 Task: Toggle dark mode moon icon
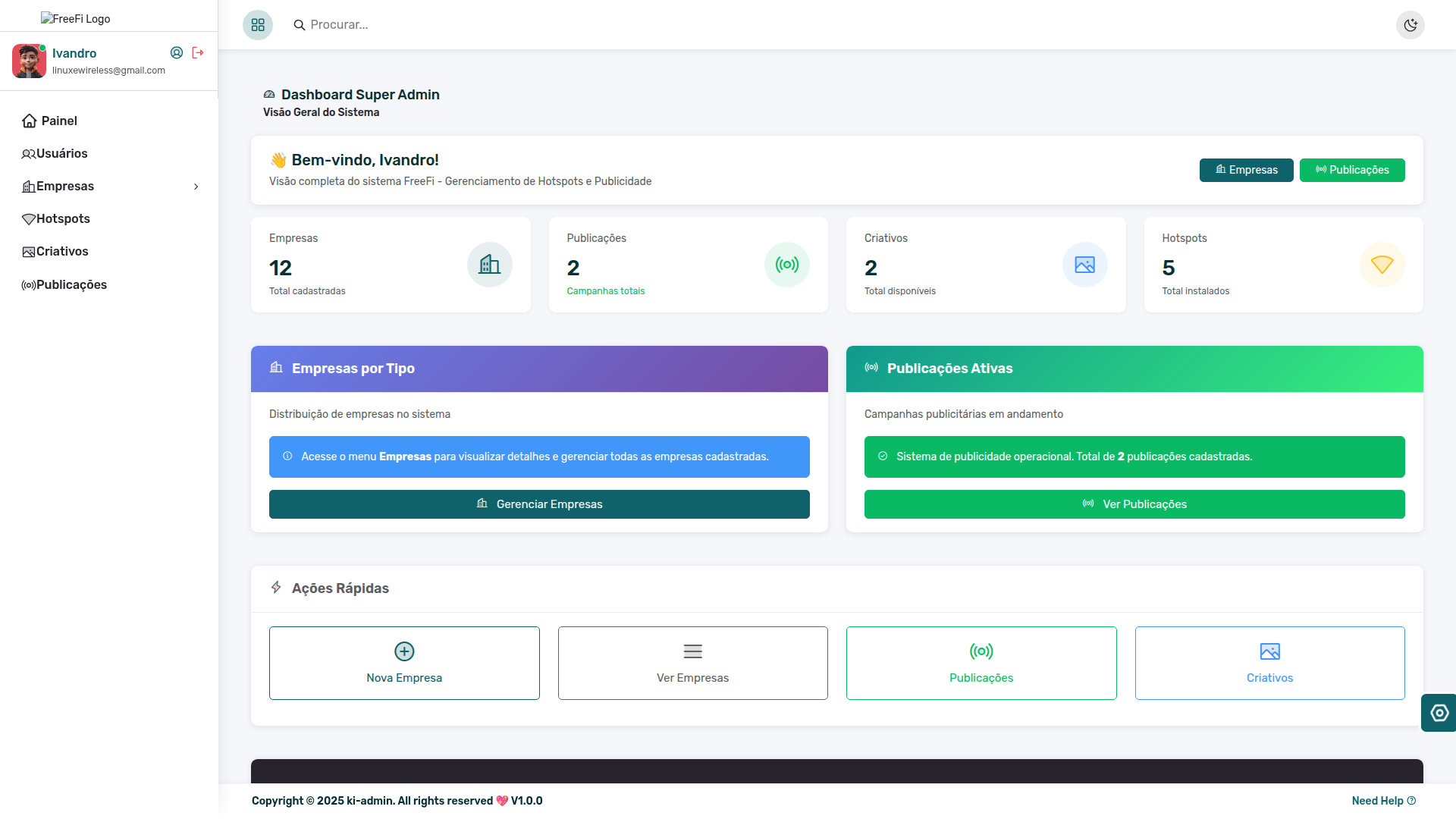pyautogui.click(x=1410, y=25)
